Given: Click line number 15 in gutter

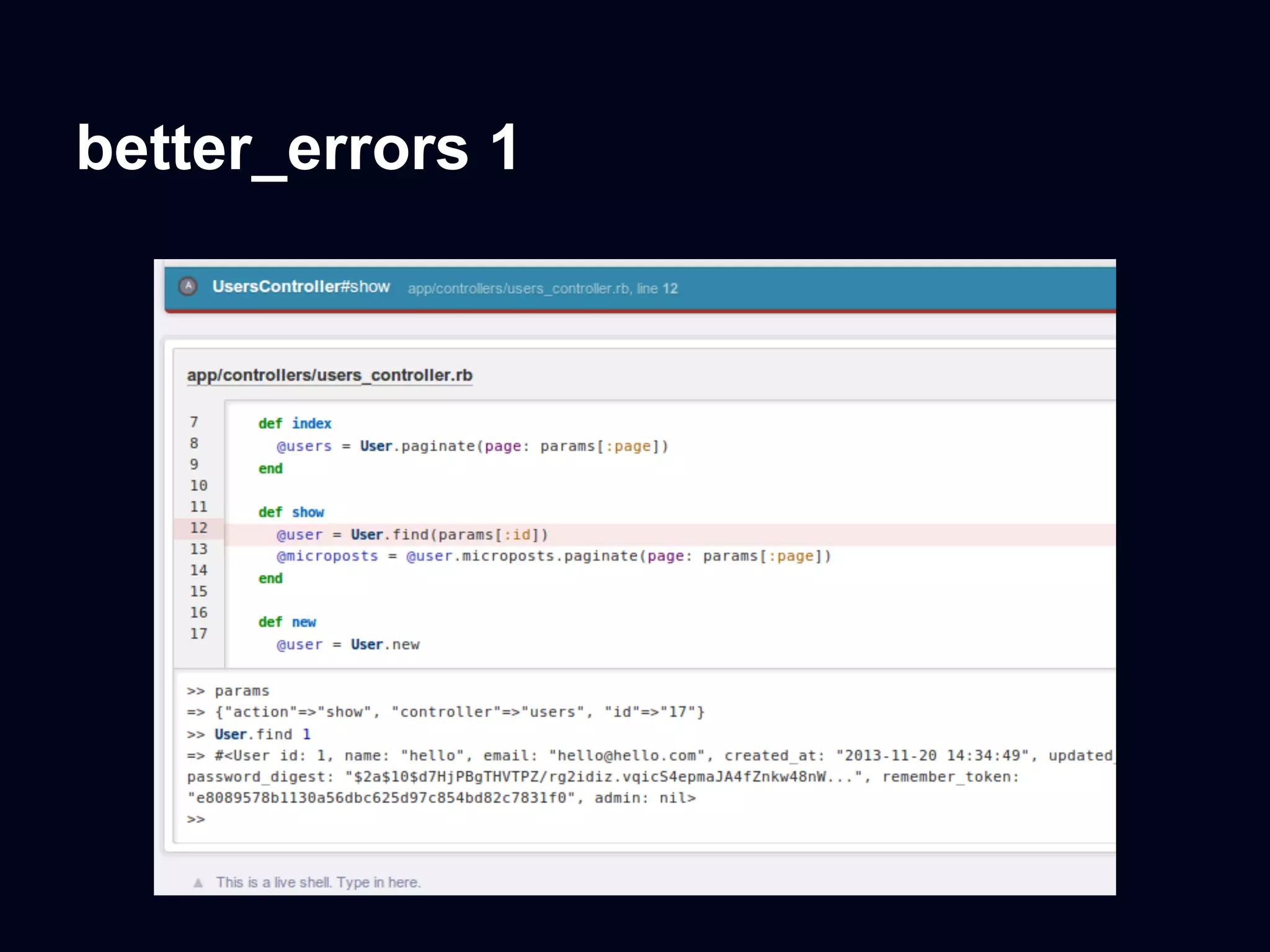Looking at the screenshot, I should tap(198, 591).
